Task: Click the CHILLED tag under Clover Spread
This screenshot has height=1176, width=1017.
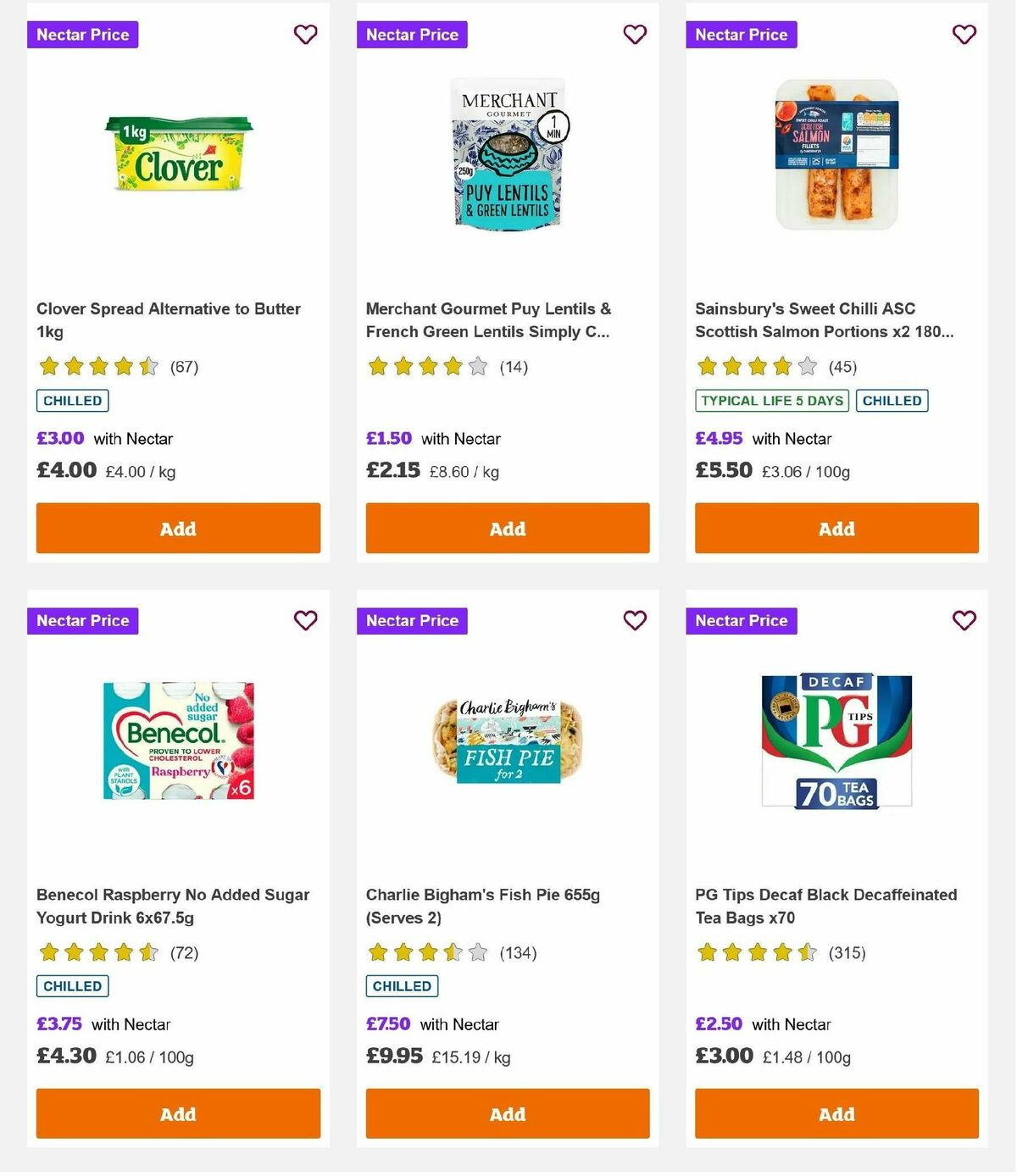Action: tap(72, 400)
